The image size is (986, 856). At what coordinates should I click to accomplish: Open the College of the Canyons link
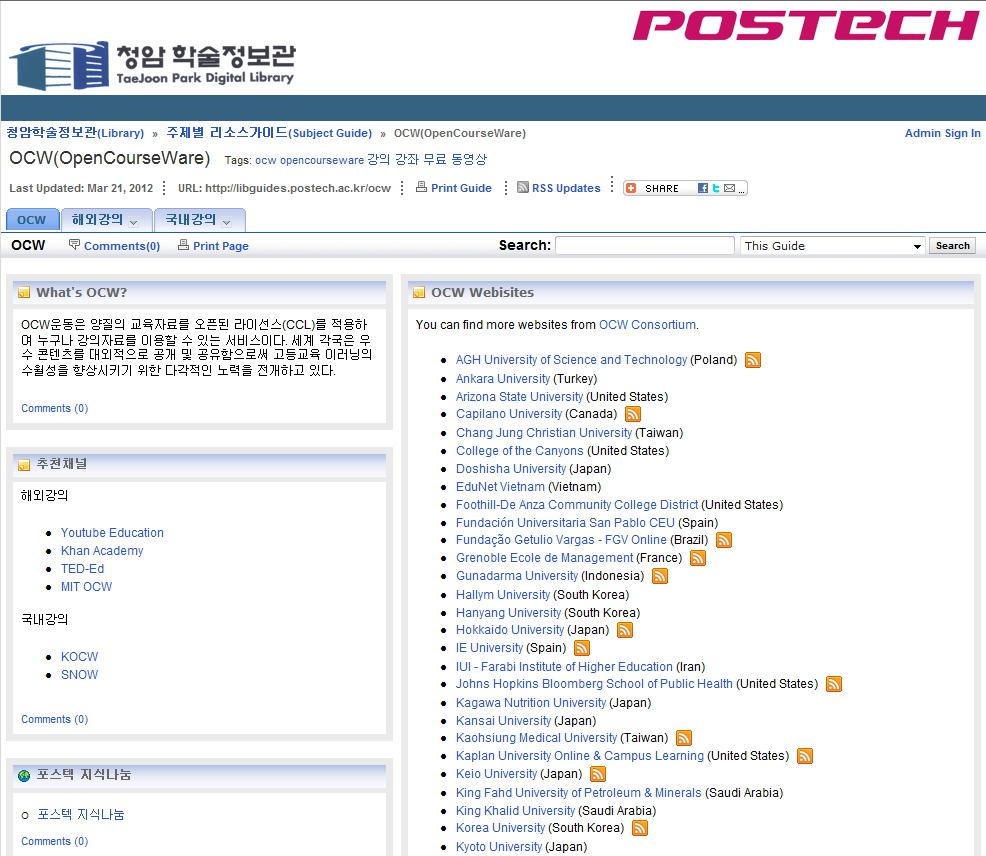tap(519, 451)
